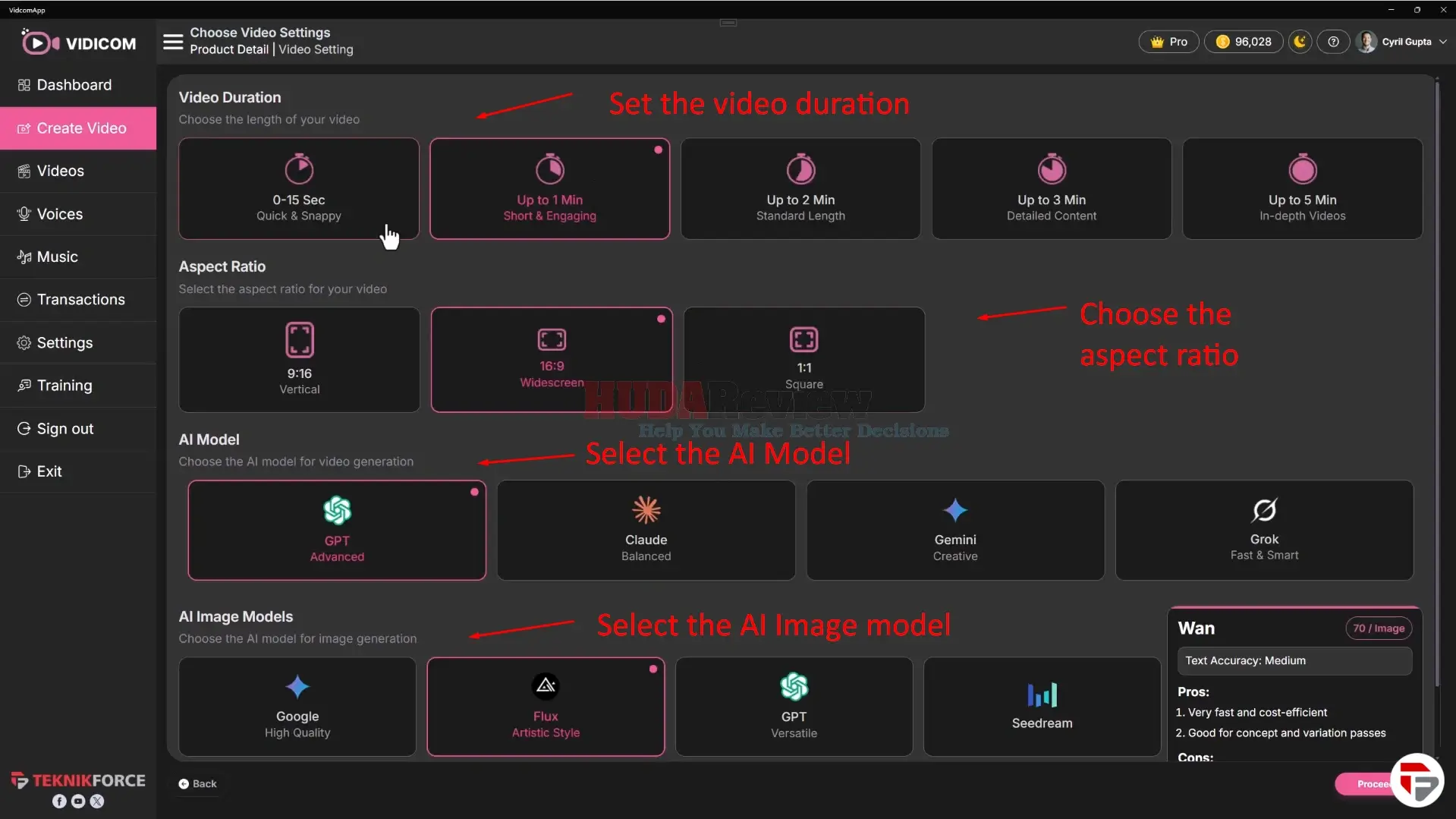1456x819 pixels.
Task: Click the TeknikForce logo
Action: (x=78, y=780)
